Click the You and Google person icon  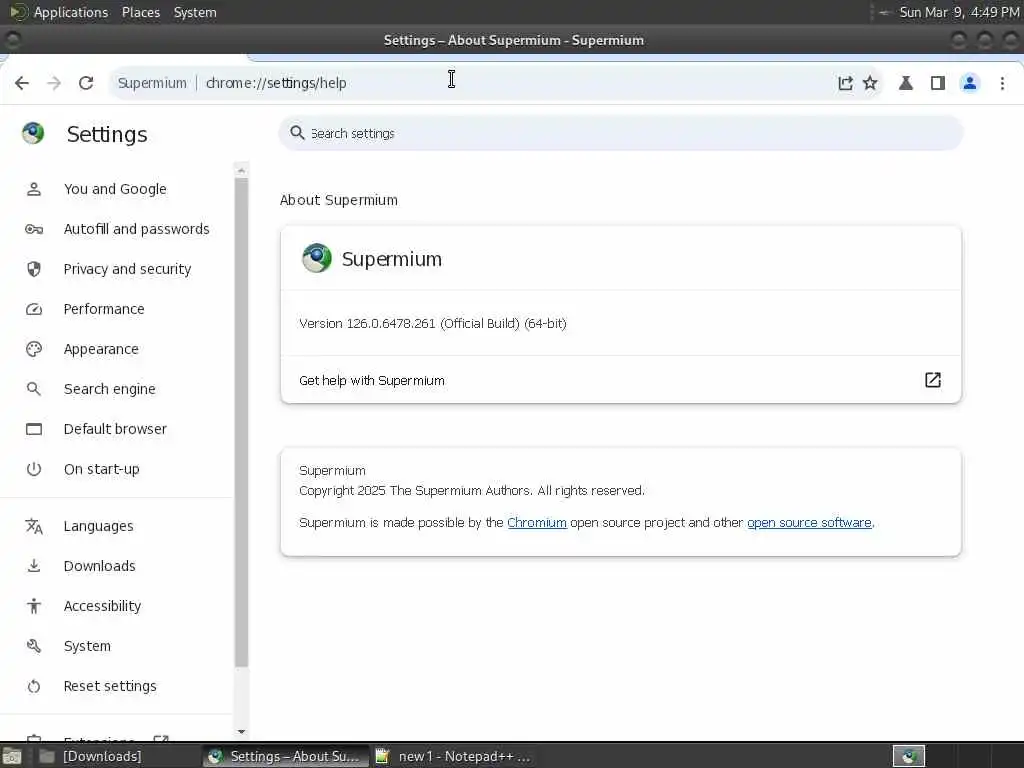(x=34, y=189)
